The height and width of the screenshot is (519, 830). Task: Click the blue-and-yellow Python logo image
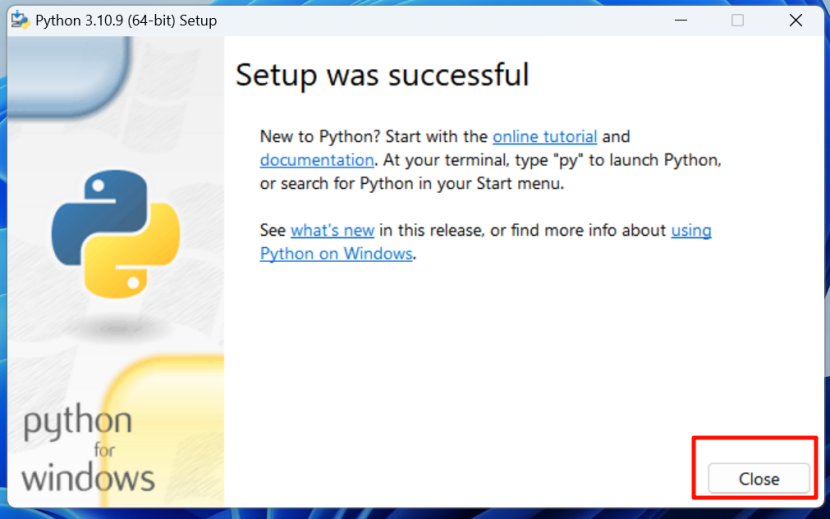tap(115, 234)
